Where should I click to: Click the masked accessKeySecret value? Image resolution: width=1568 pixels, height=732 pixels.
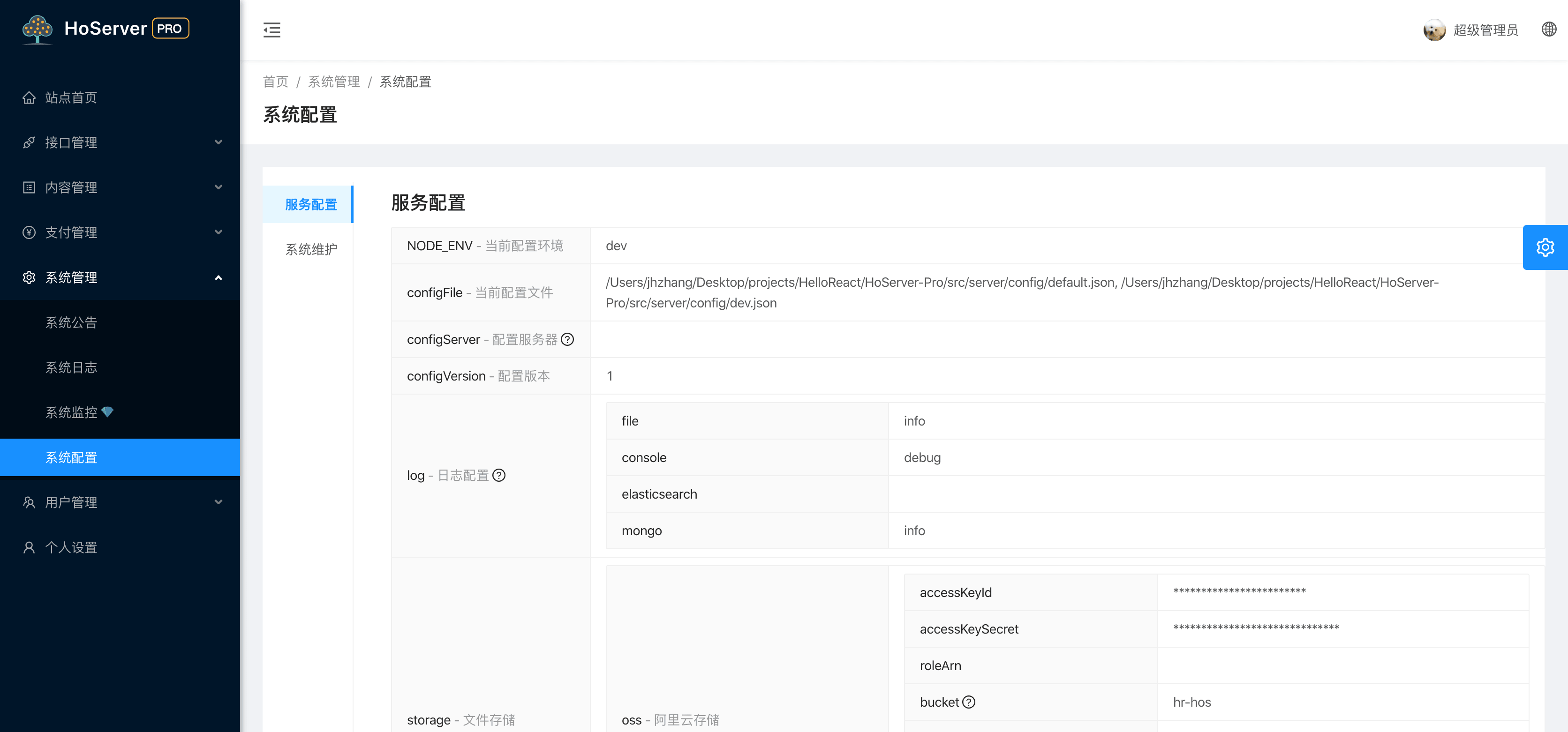point(1256,628)
